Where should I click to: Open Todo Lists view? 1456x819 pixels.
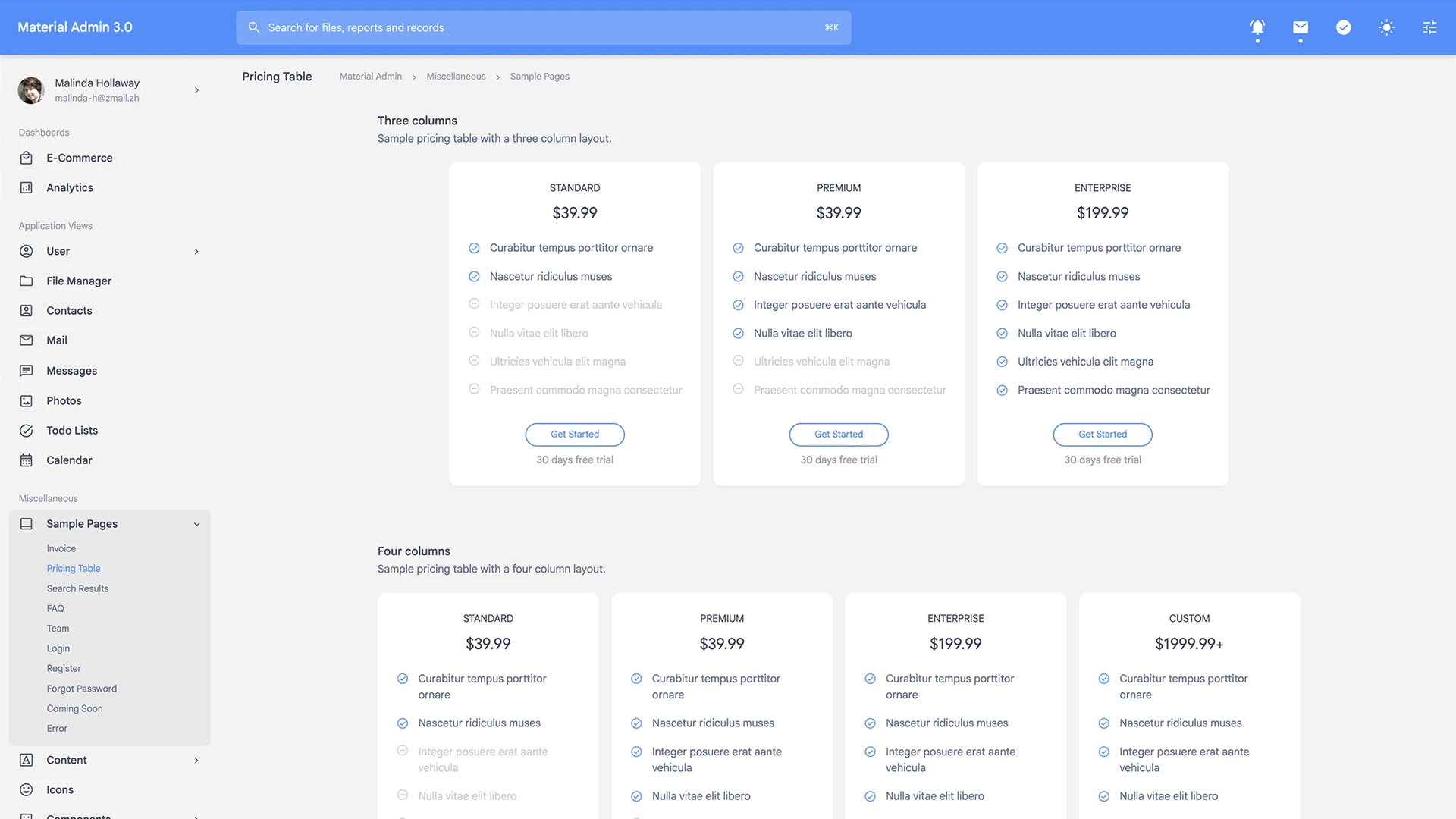72,431
